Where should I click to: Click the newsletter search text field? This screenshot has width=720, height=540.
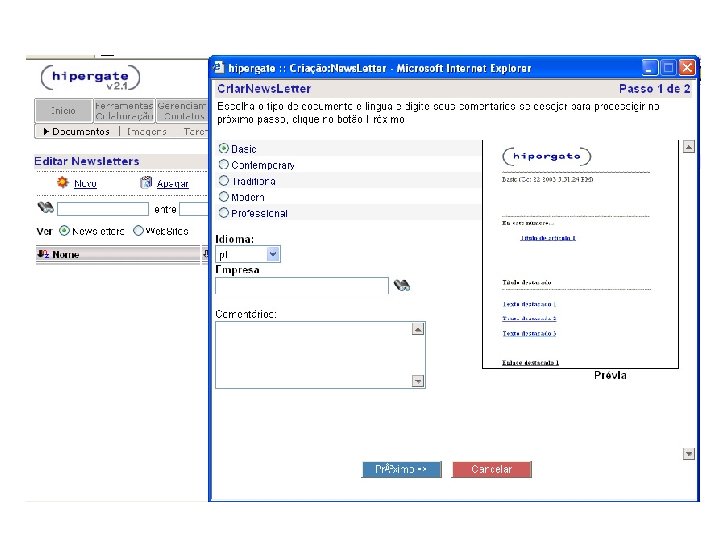103,209
